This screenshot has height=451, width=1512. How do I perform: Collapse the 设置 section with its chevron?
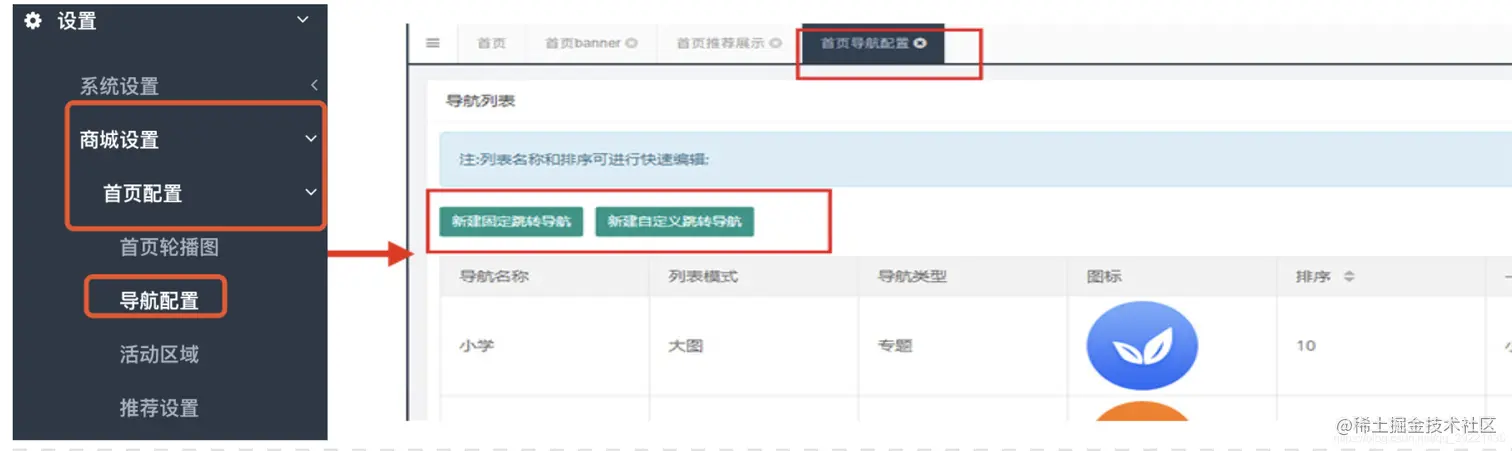coord(303,20)
